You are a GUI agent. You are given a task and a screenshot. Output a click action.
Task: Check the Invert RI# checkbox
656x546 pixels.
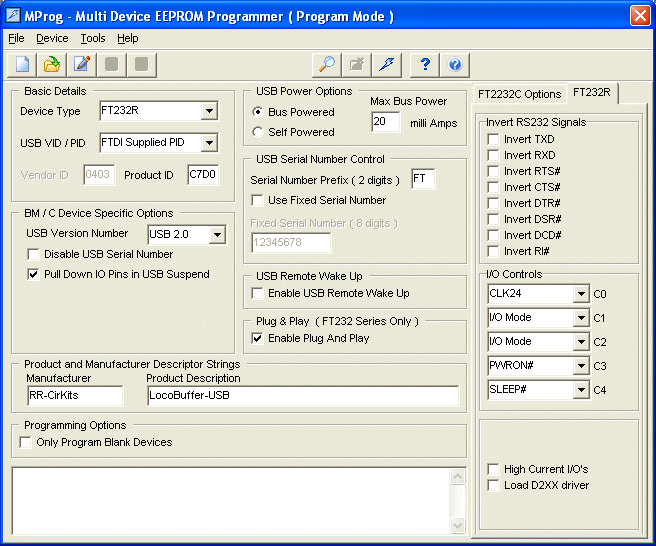click(494, 251)
